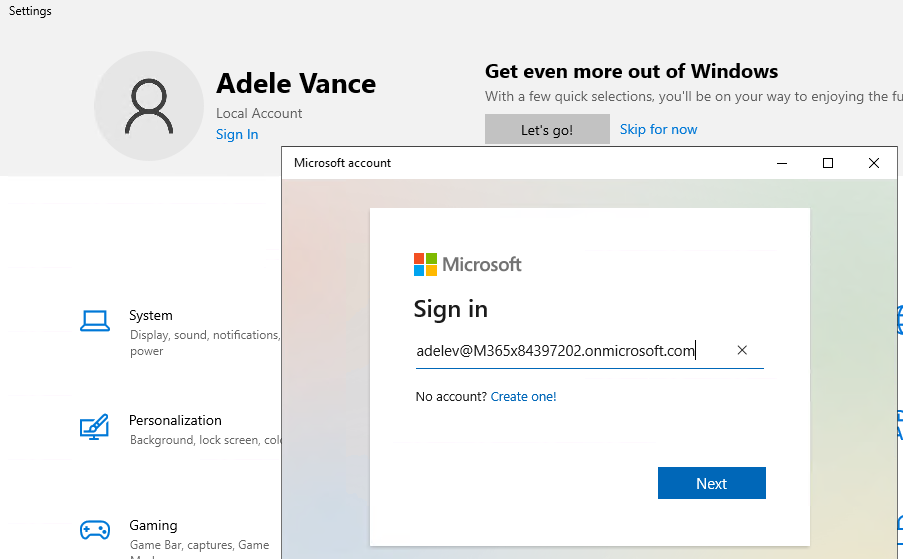Click the Sign In link under Local Account
The height and width of the screenshot is (559, 903).
click(237, 134)
